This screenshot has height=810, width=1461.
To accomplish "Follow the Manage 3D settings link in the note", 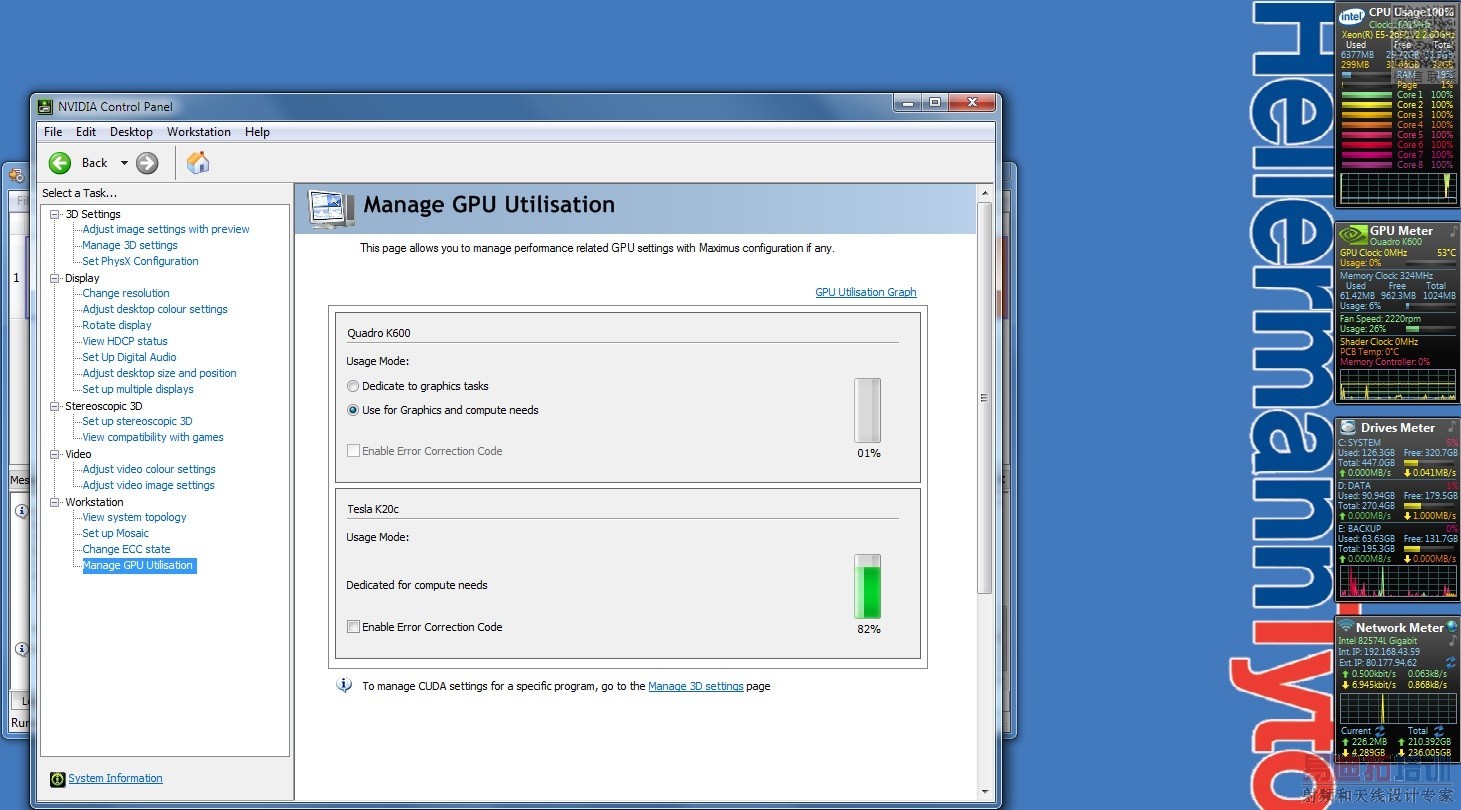I will tap(696, 686).
